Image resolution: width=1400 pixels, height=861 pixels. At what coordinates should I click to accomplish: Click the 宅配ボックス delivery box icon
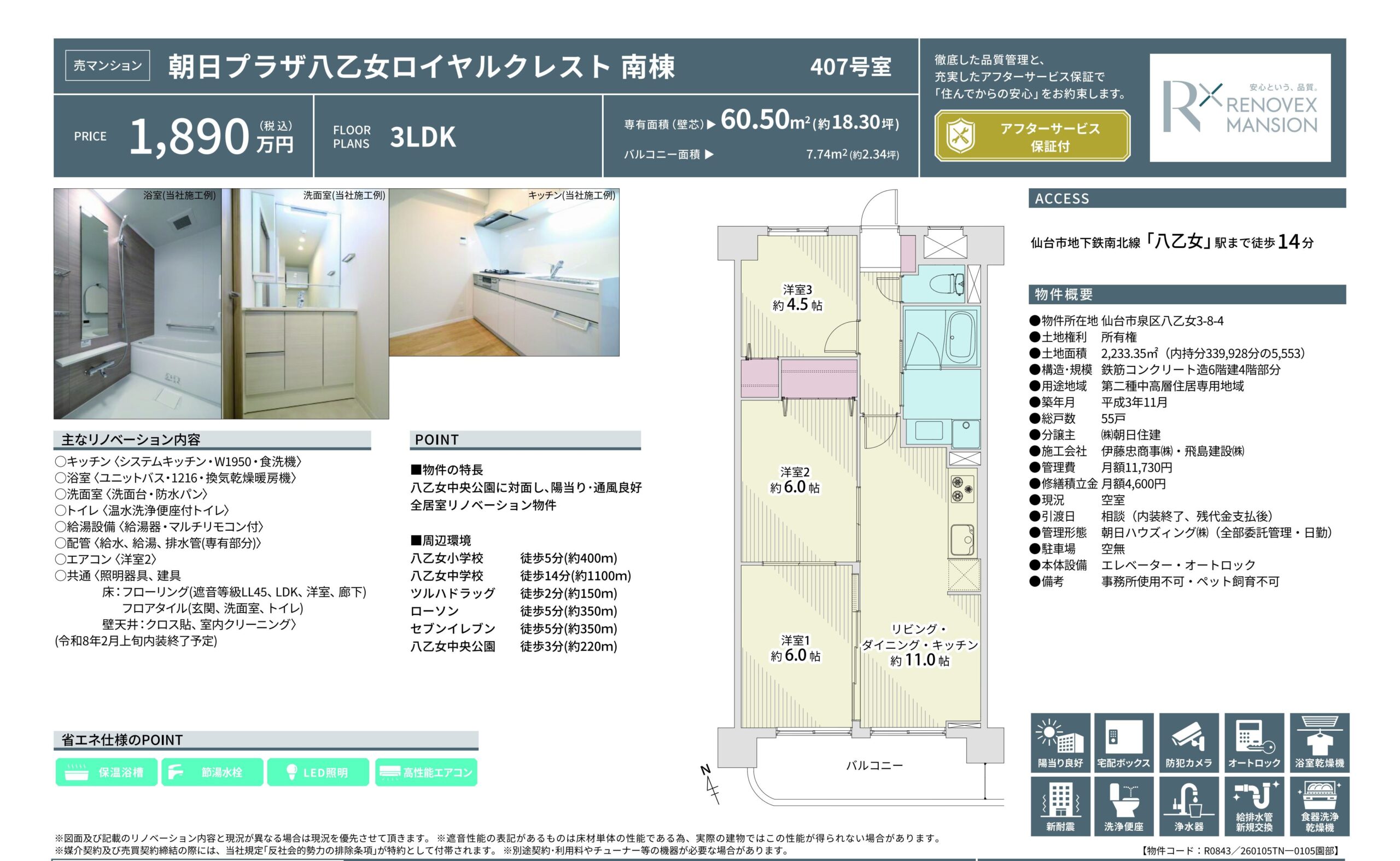click(1123, 742)
